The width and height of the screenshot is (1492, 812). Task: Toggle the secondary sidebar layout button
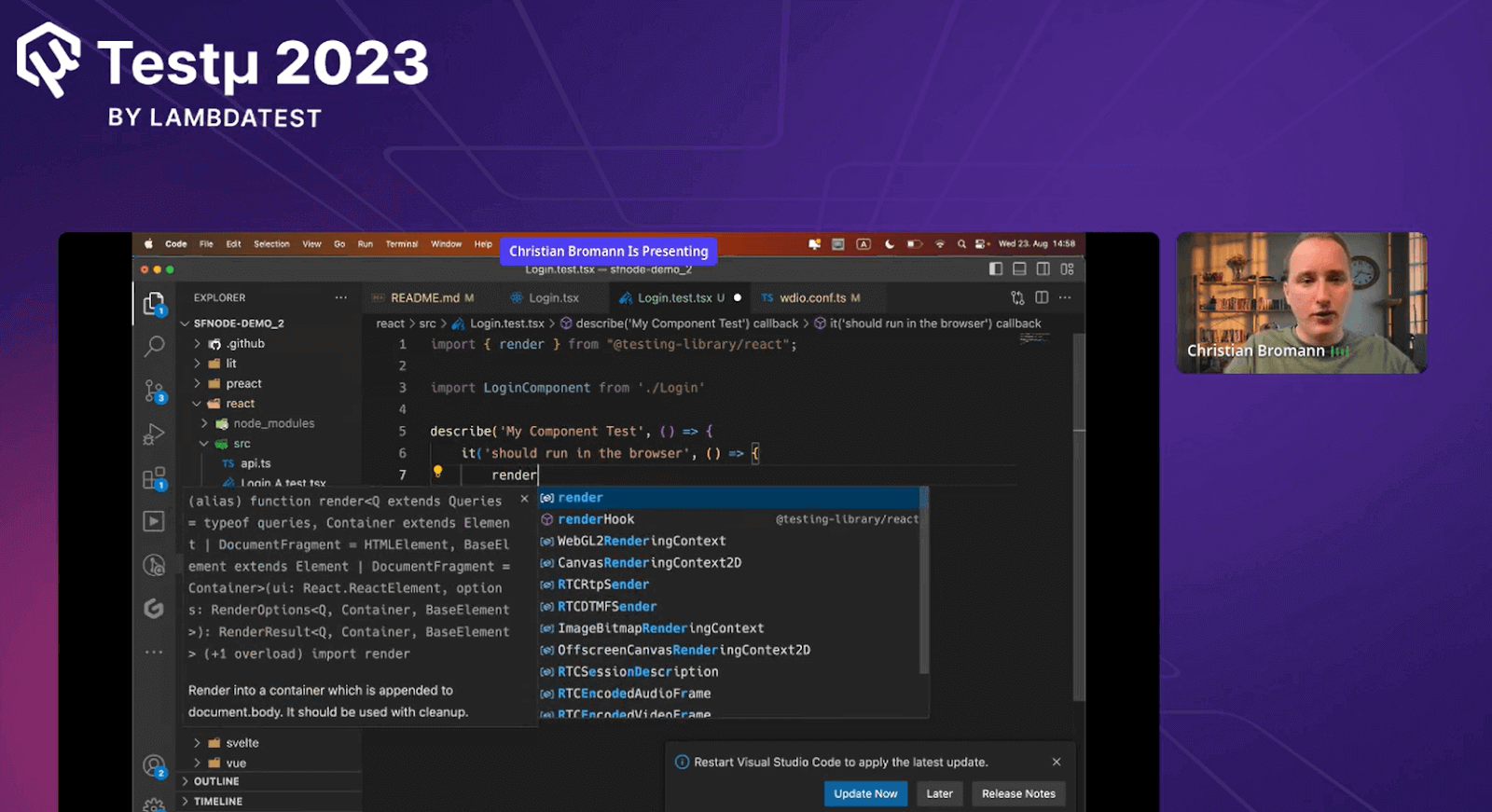[1043, 269]
